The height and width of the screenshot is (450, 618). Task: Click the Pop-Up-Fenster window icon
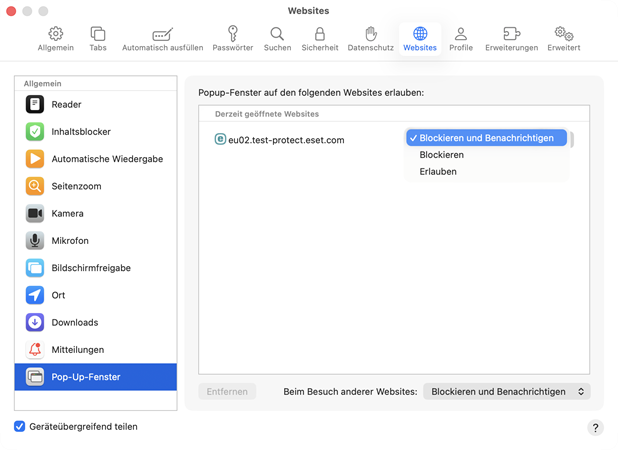(x=35, y=377)
